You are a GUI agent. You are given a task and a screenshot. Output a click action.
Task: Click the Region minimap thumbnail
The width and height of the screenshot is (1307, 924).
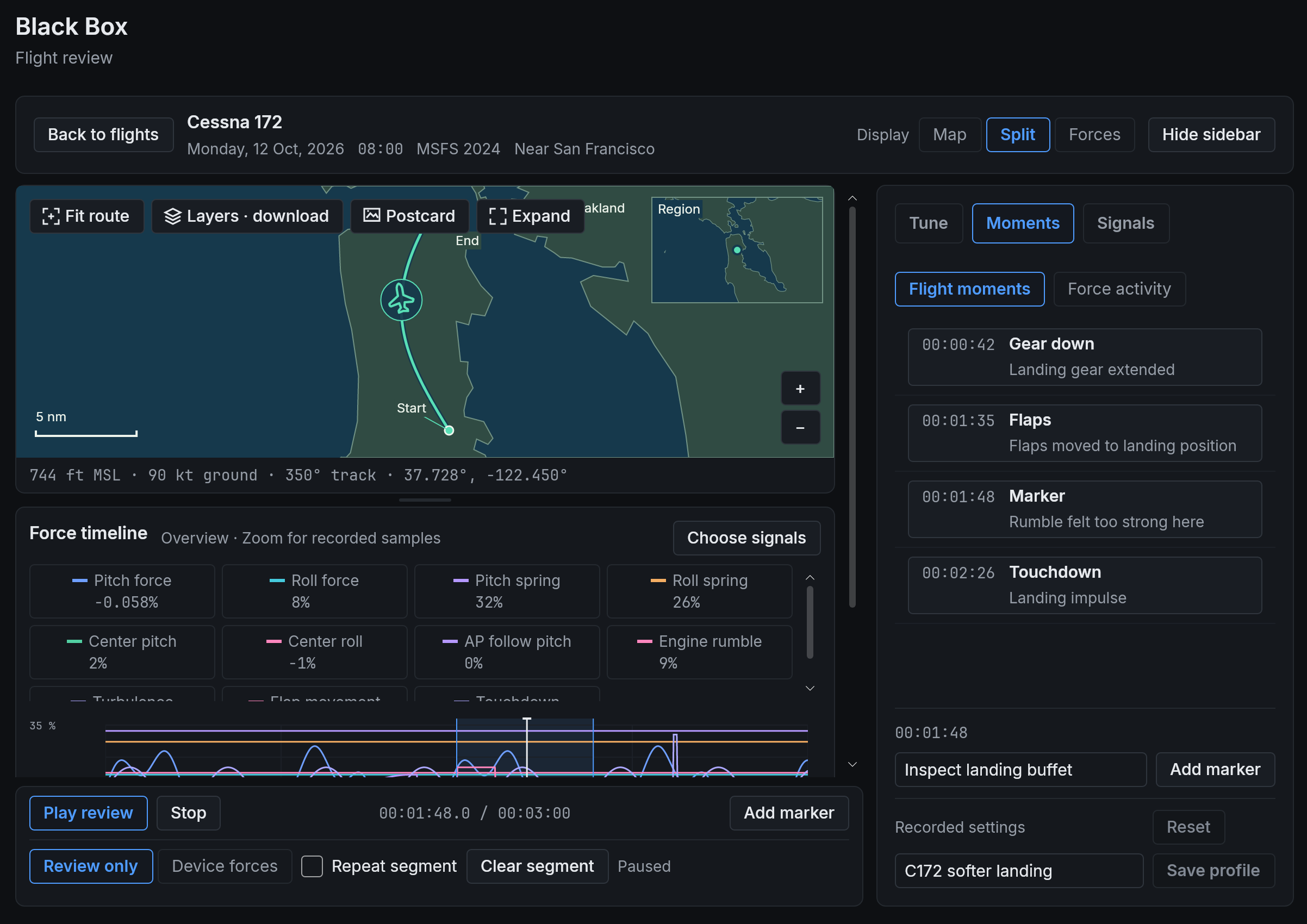[x=737, y=250]
